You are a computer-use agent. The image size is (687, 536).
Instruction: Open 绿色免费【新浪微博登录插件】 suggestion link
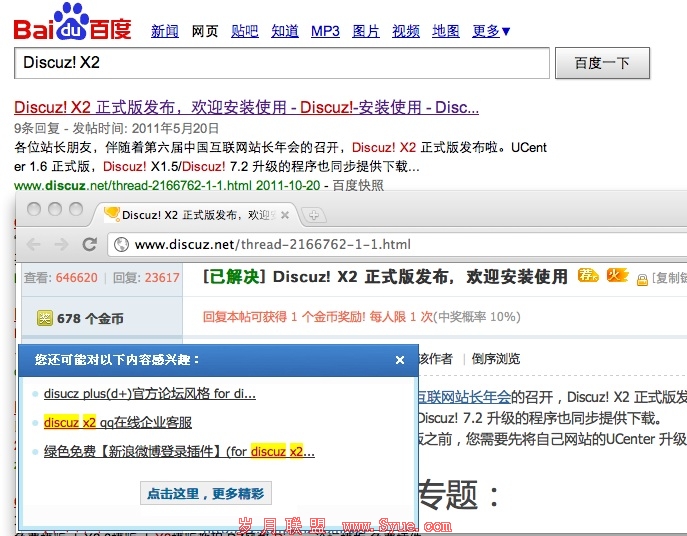pos(179,451)
